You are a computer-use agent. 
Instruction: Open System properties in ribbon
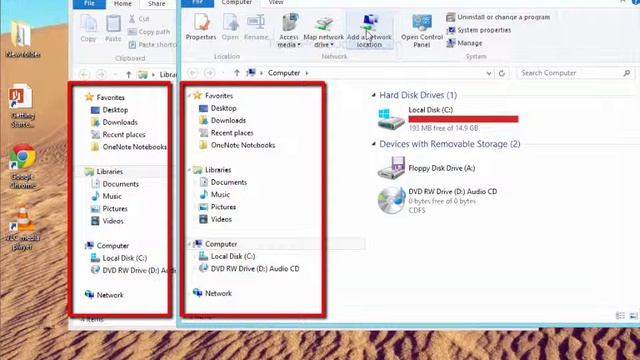click(x=479, y=30)
